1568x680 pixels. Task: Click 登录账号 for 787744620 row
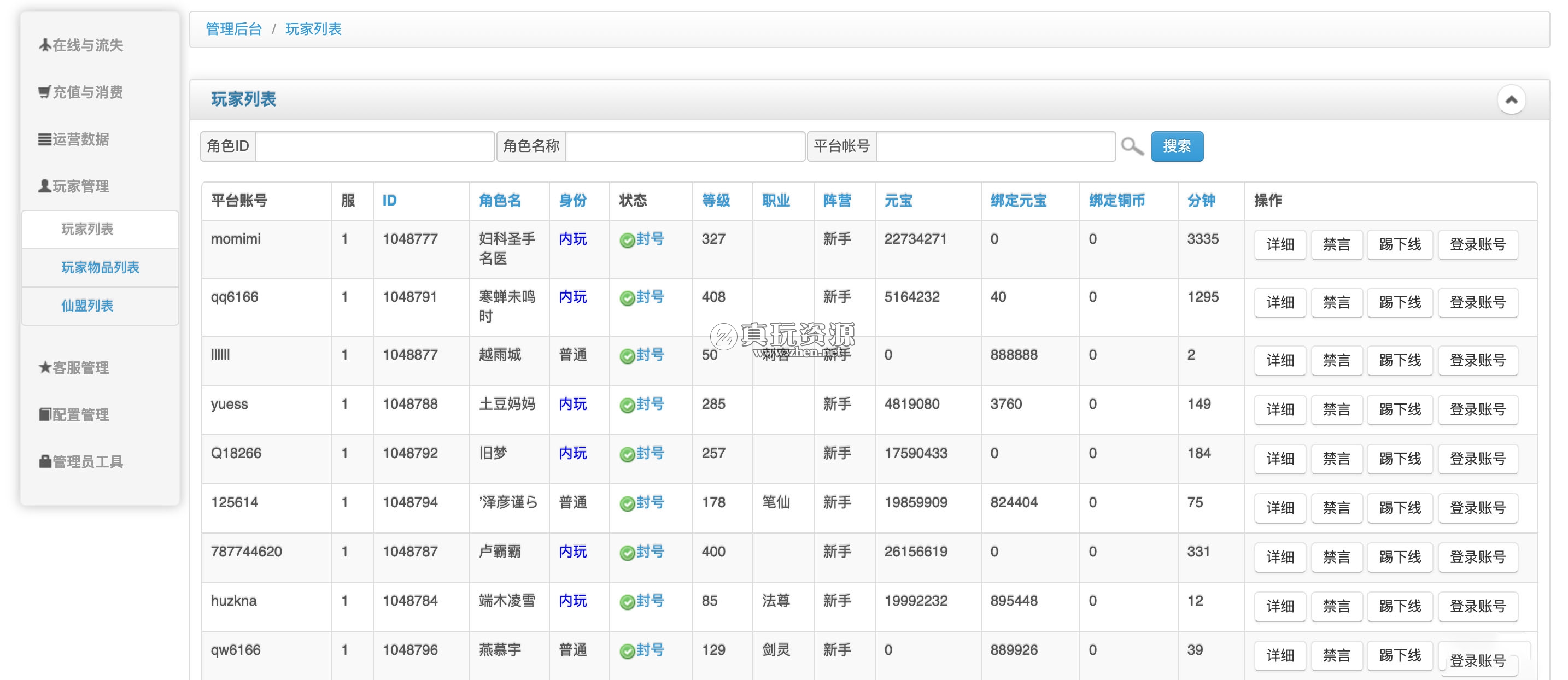tap(1478, 557)
